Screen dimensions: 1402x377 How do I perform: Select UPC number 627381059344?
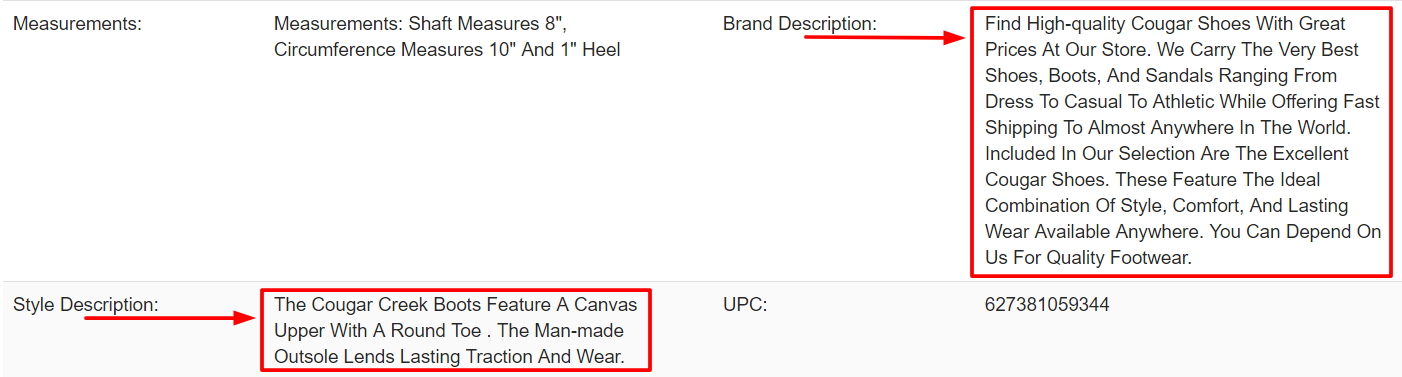click(x=1047, y=304)
